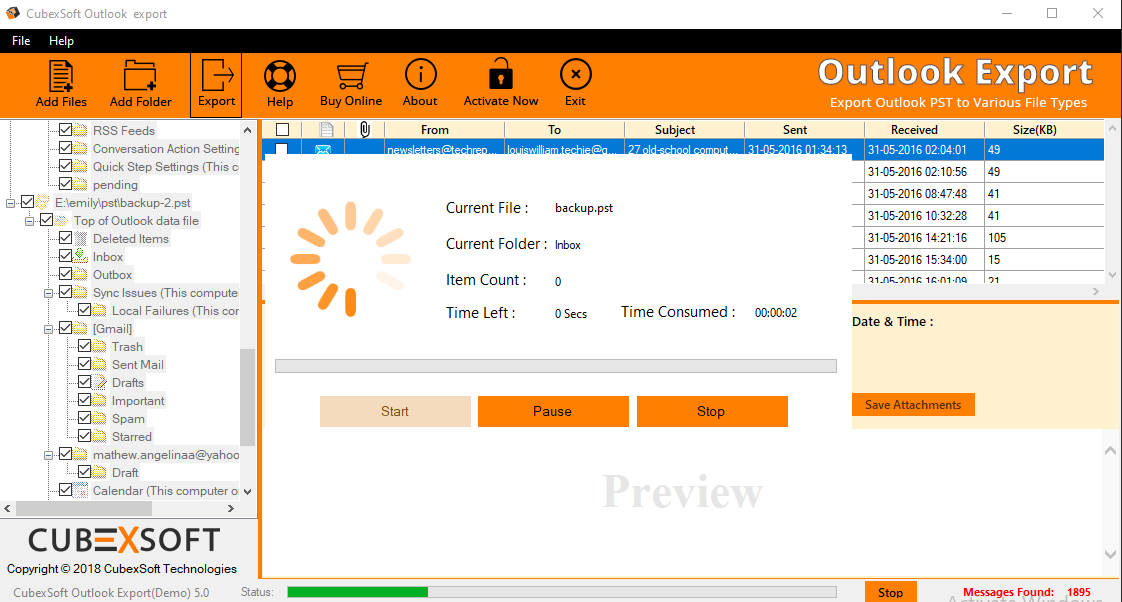
Task: Collapse the [Gmail] folder tree node
Action: (x=48, y=329)
